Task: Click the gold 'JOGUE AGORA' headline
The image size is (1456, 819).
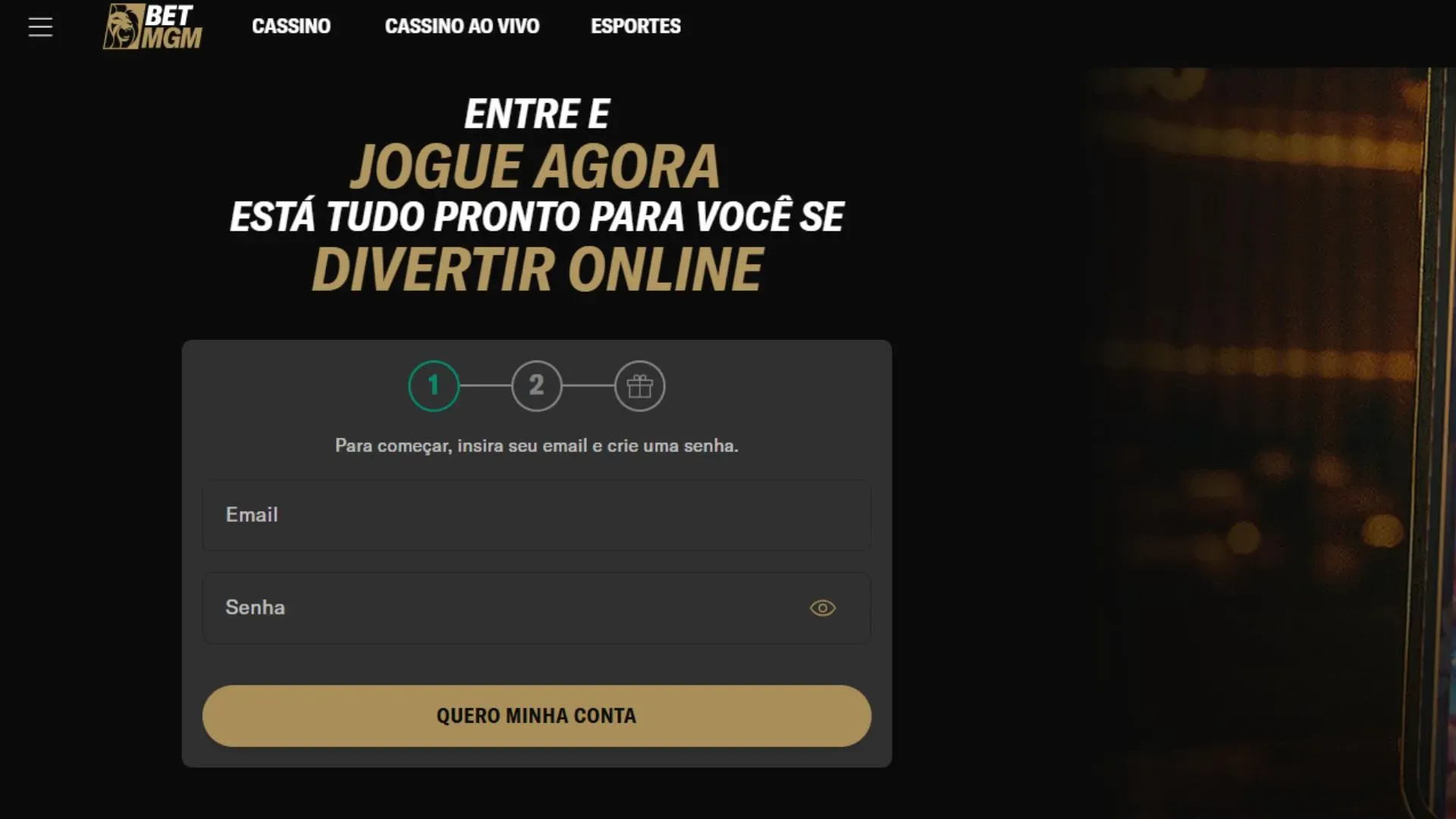Action: (535, 167)
